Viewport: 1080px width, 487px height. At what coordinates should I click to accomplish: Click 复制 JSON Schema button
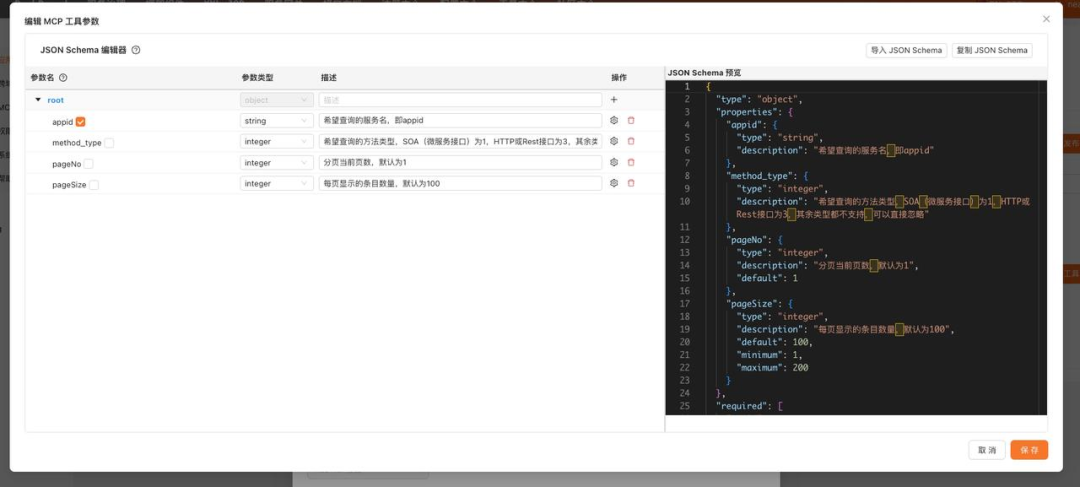(992, 50)
